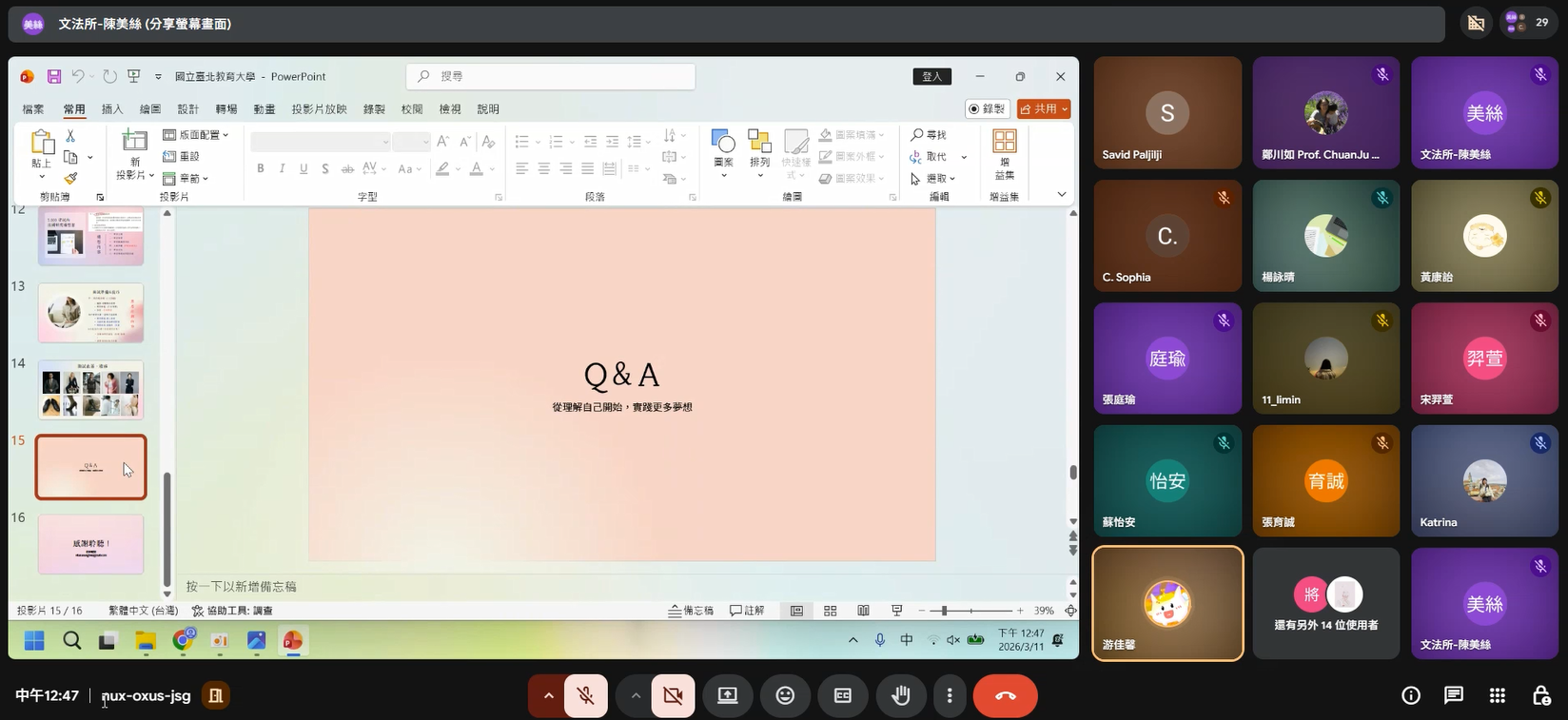Click the host controls lock icon
Image resolution: width=1568 pixels, height=720 pixels.
pyautogui.click(x=1541, y=695)
